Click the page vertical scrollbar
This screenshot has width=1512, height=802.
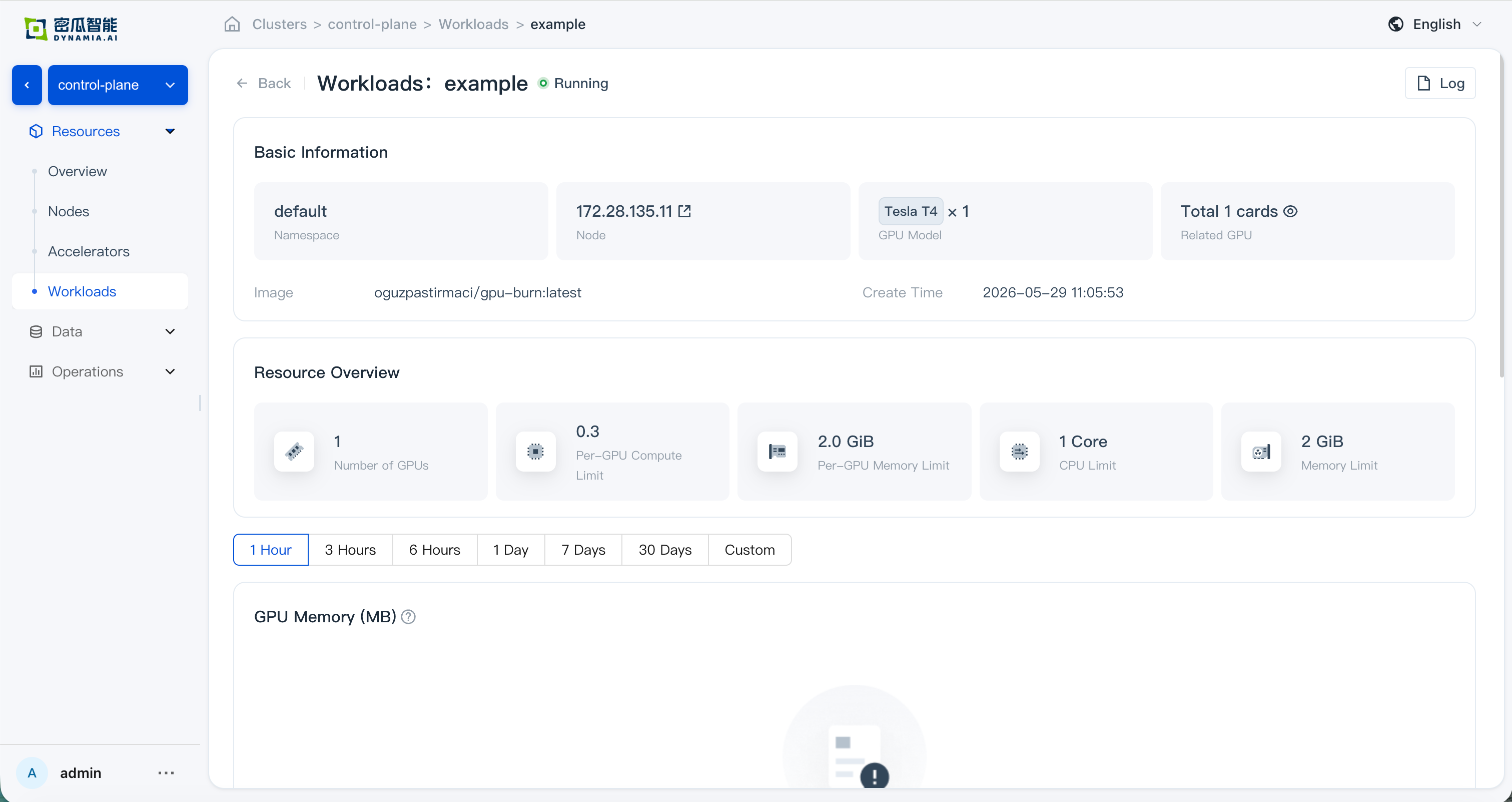pyautogui.click(x=1502, y=214)
